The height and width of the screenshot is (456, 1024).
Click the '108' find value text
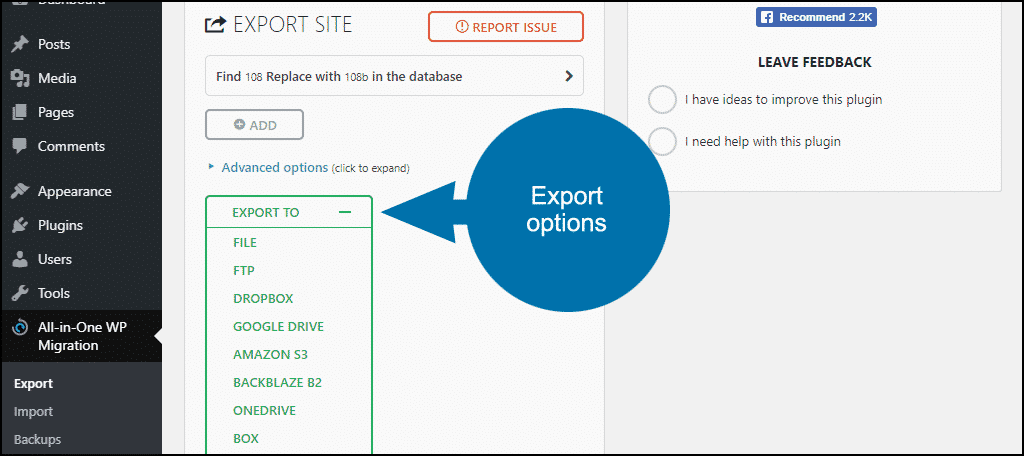click(253, 77)
